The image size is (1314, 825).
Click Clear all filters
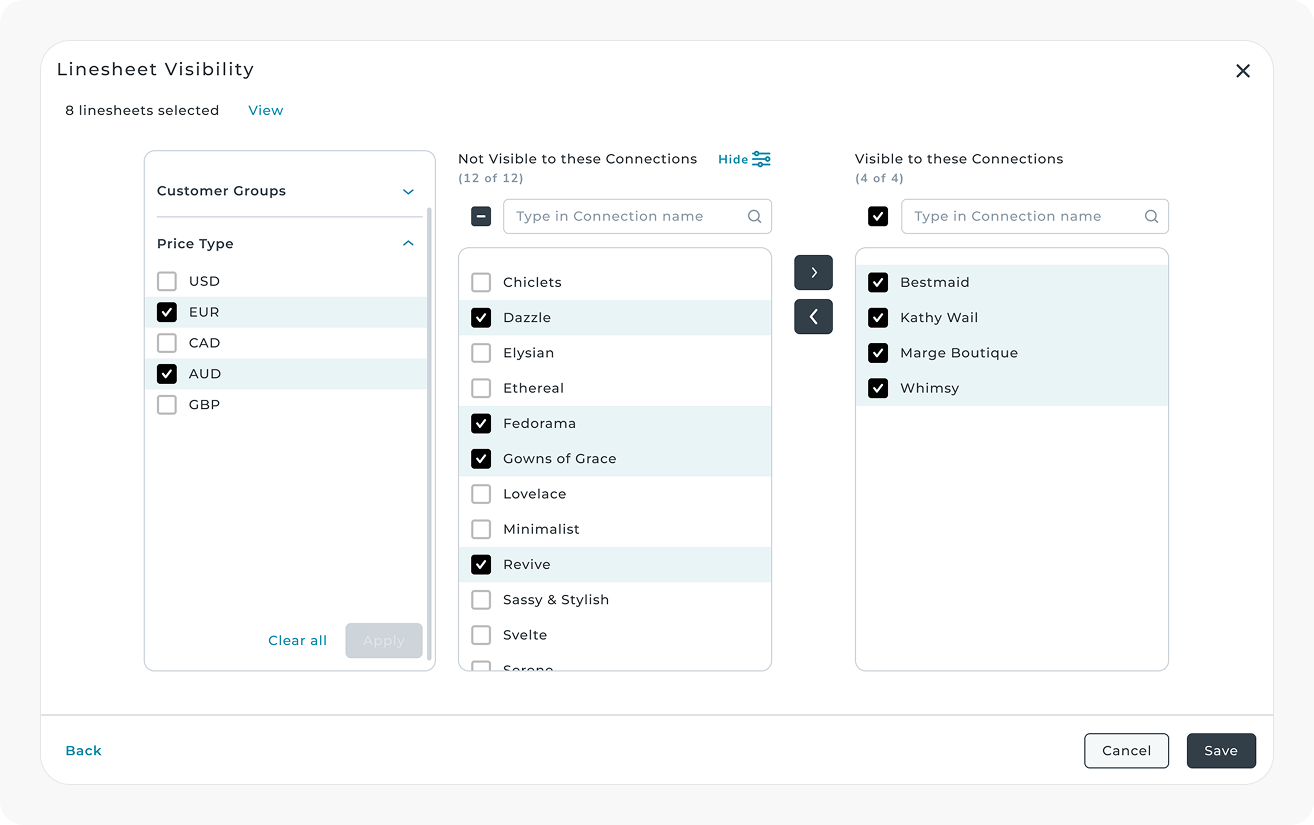click(x=297, y=641)
